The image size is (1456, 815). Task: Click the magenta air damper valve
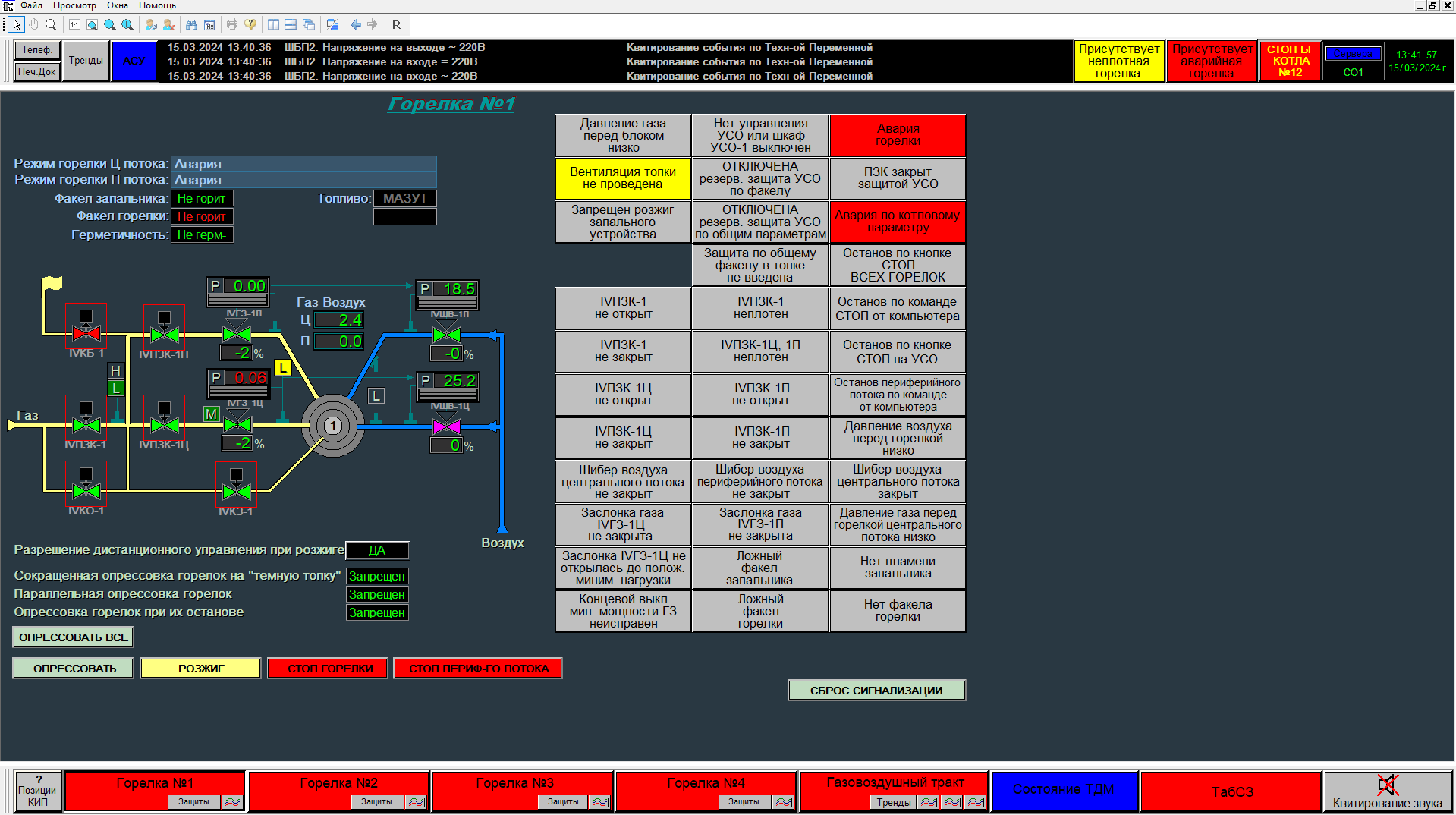click(446, 426)
